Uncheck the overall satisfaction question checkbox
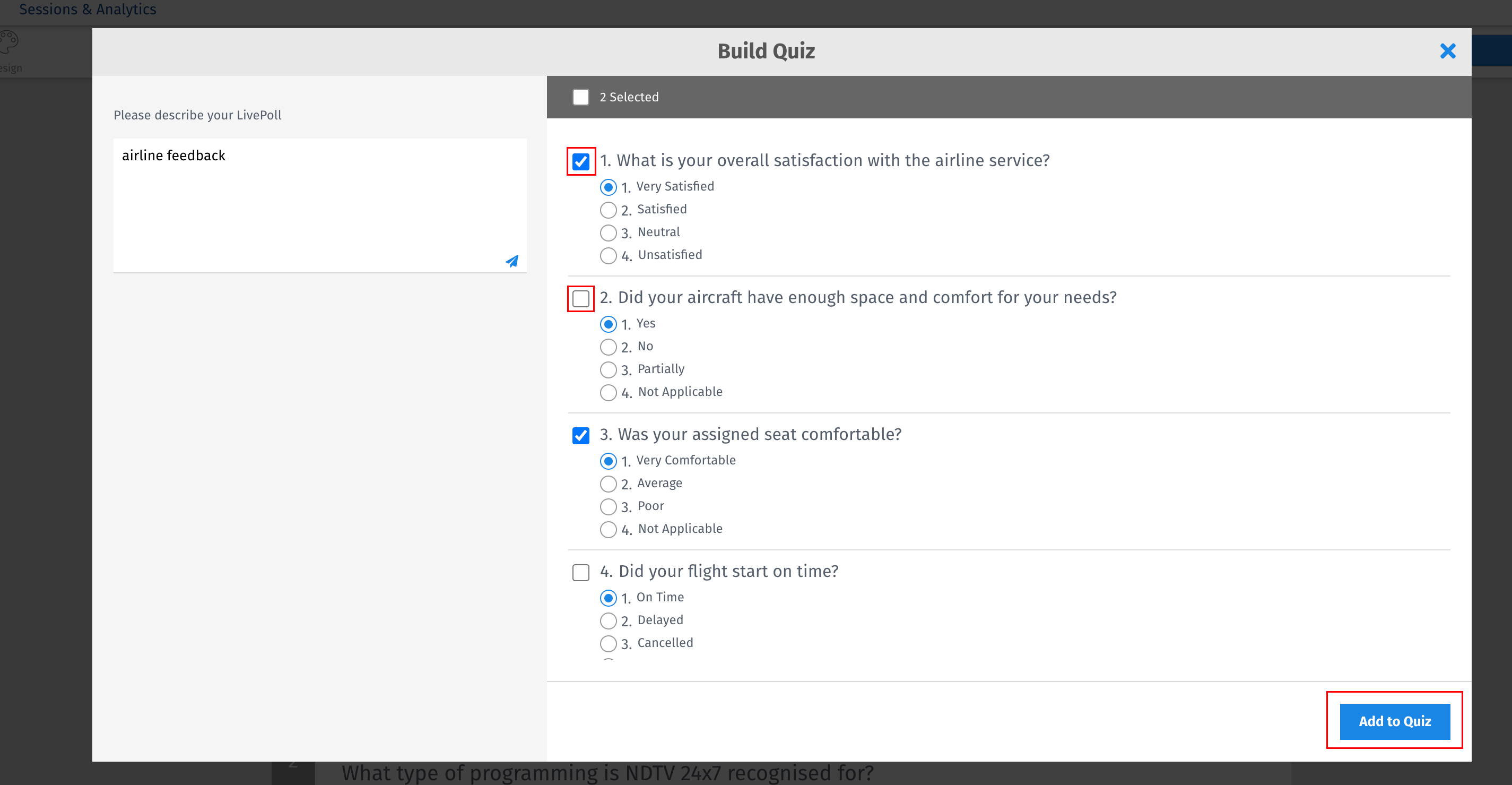 click(x=580, y=161)
